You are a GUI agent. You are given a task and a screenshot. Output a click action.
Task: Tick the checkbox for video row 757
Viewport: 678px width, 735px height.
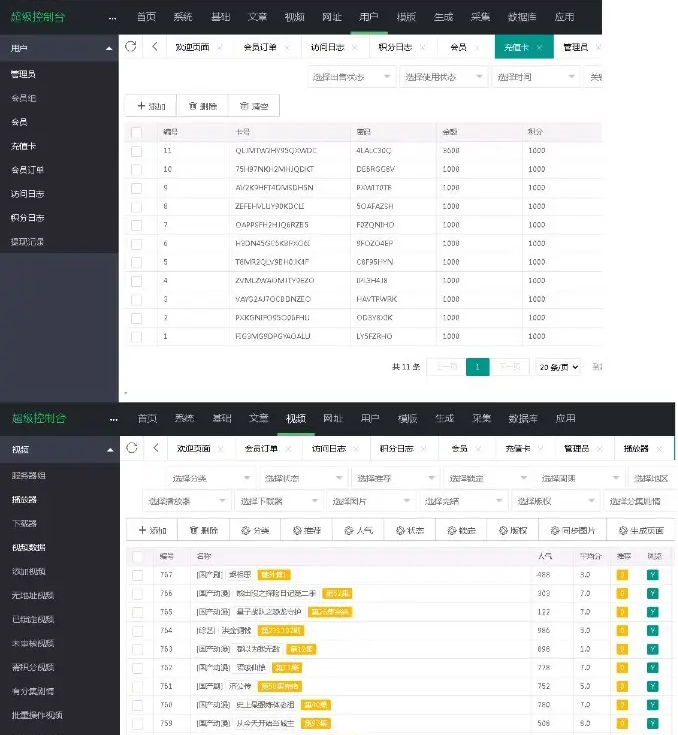click(138, 575)
